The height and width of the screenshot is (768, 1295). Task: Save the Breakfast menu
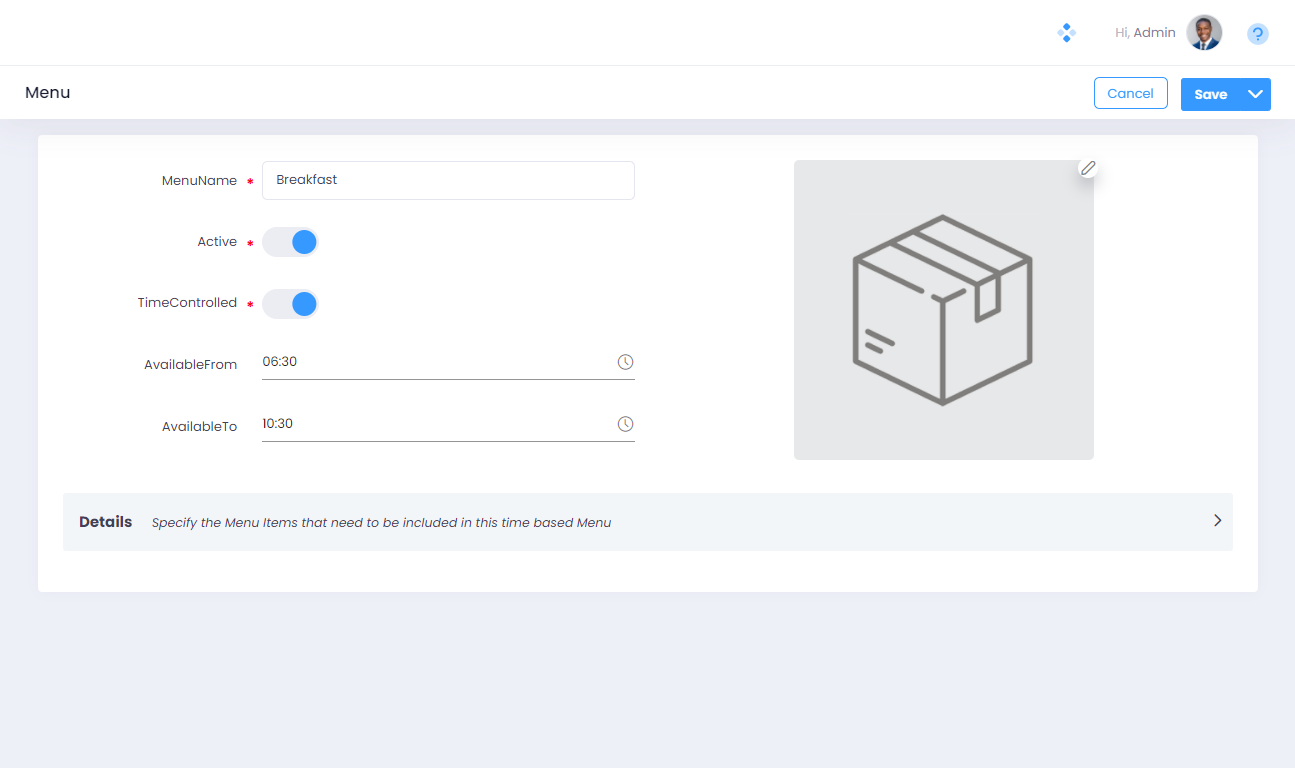click(x=1210, y=94)
